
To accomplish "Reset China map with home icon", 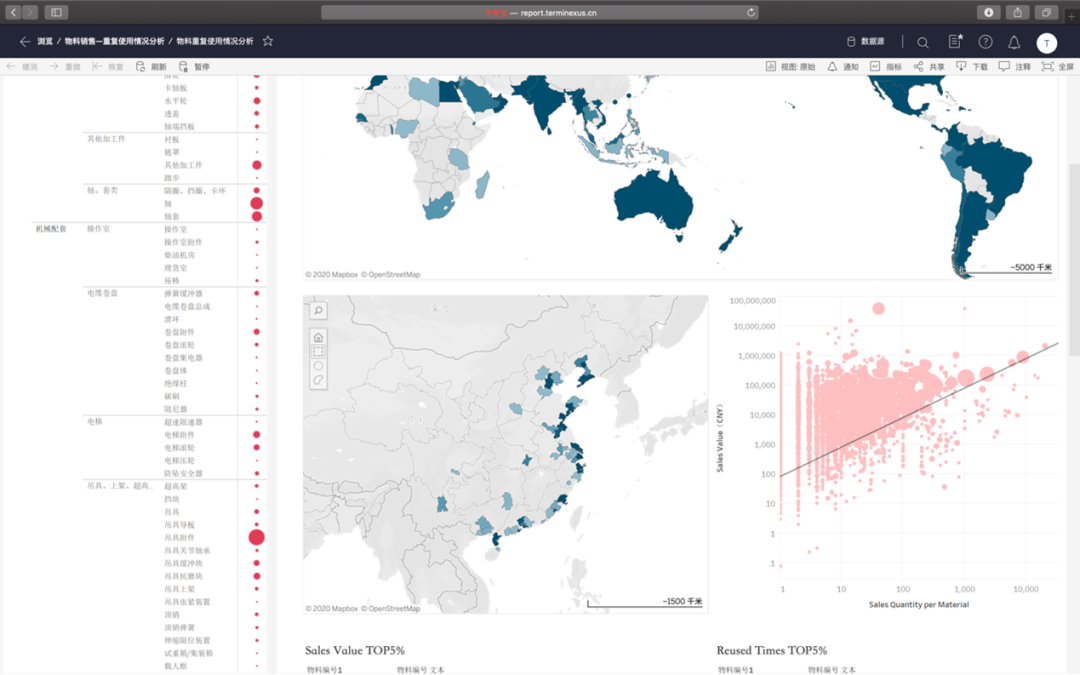I will click(318, 337).
